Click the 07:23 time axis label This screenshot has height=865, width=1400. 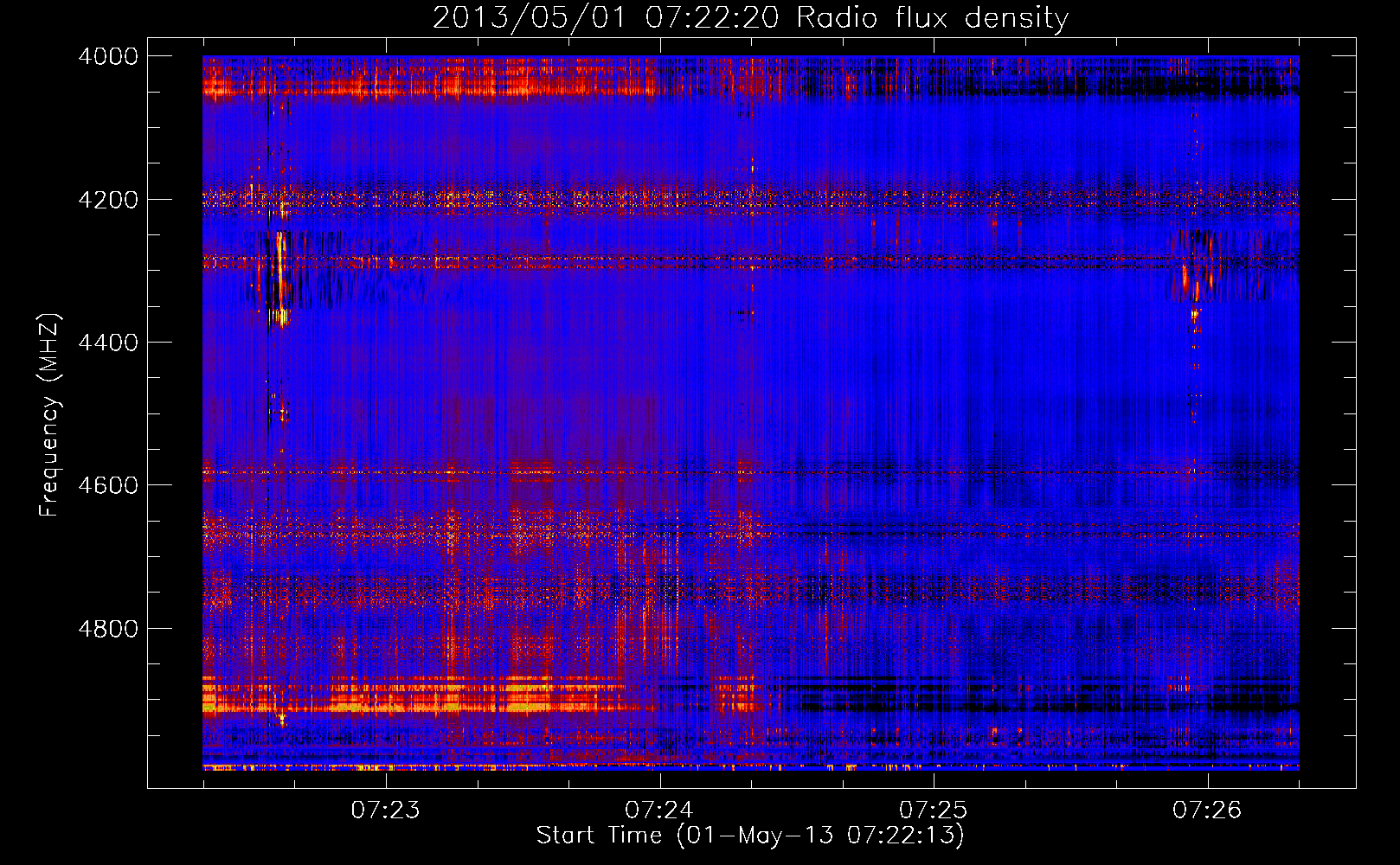(x=385, y=810)
